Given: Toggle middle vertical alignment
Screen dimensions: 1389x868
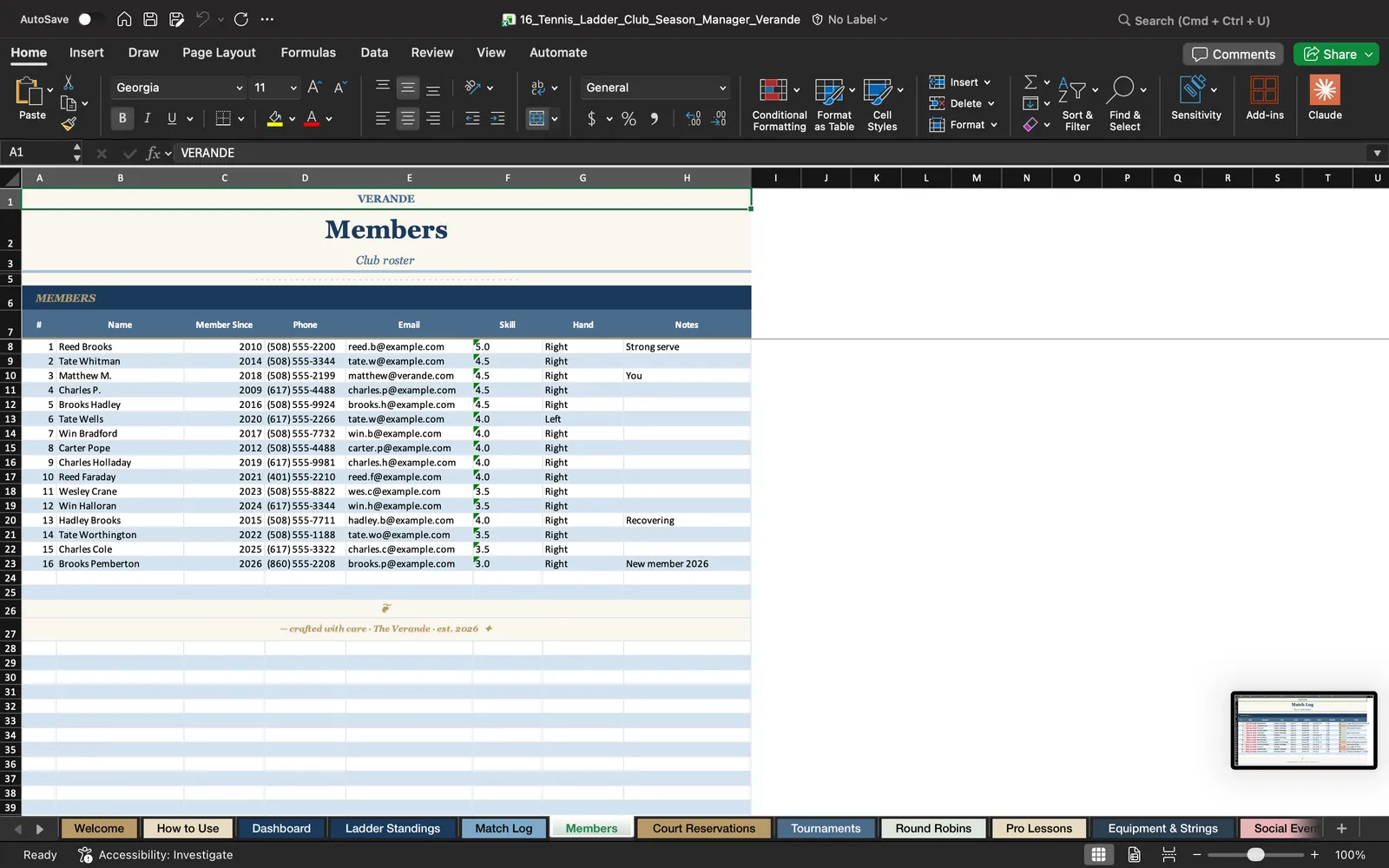Looking at the screenshot, I should click(x=407, y=87).
